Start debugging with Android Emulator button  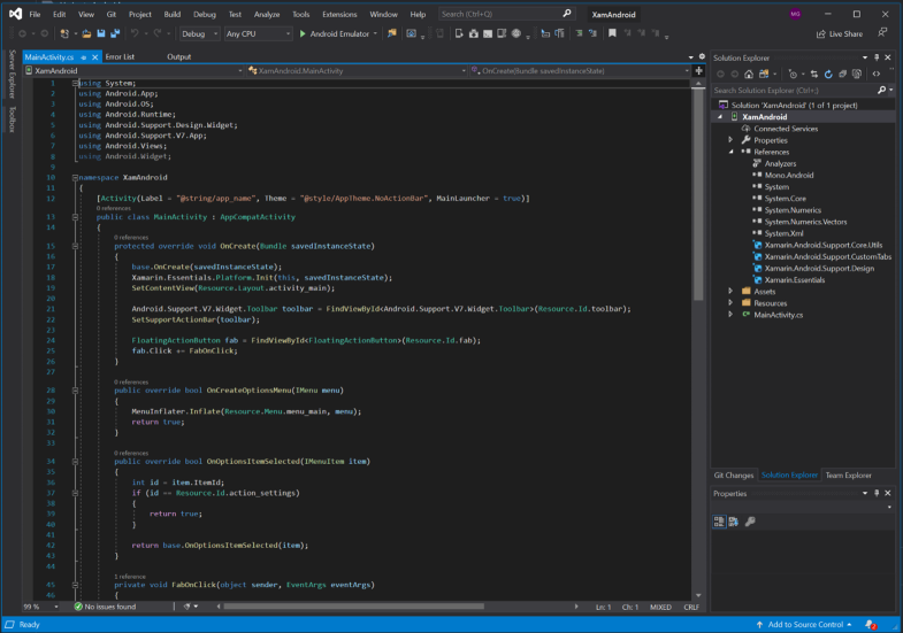coord(337,34)
